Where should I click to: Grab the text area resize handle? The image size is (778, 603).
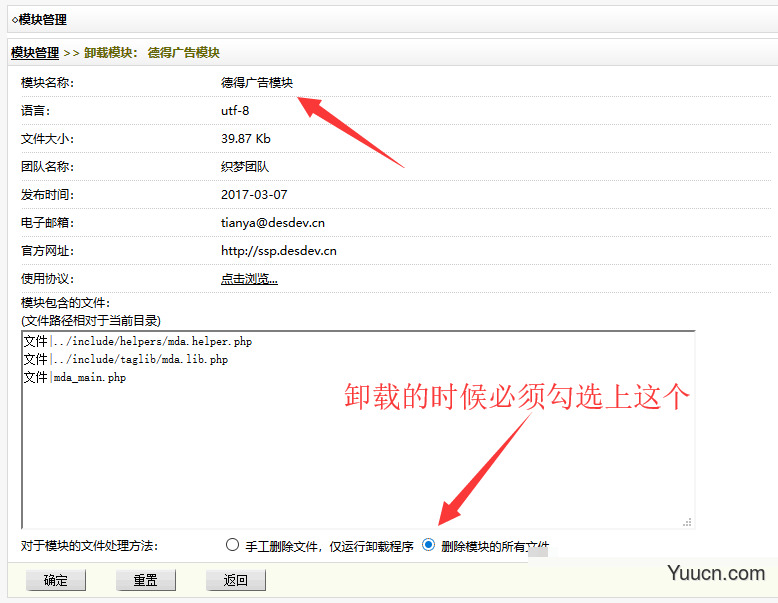pos(687,521)
